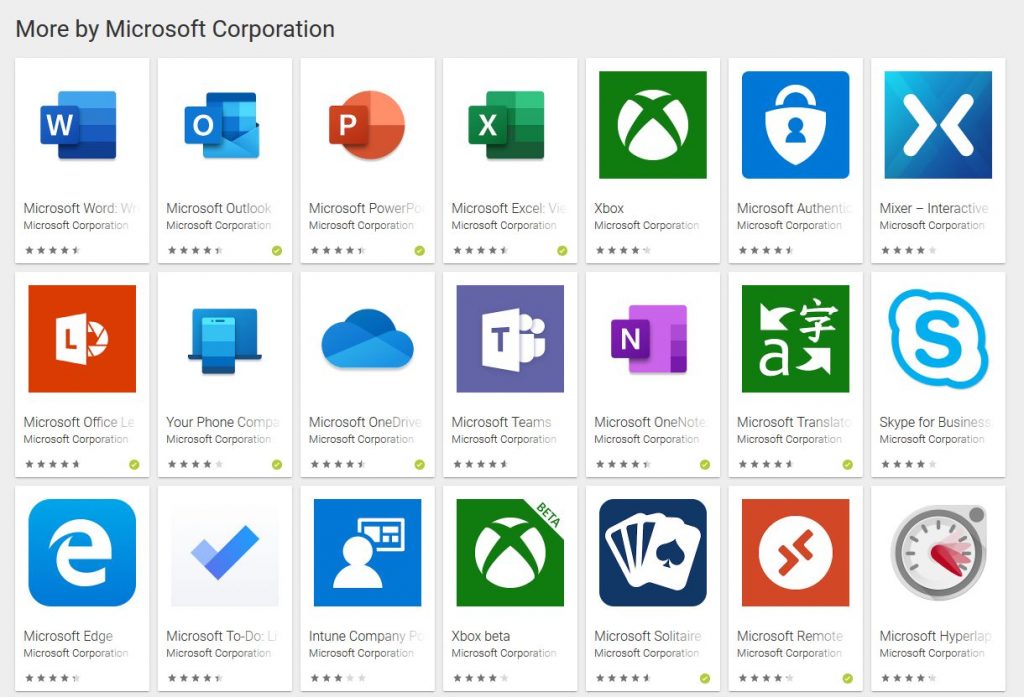Open the Microsoft Hyperlapse gauge icon

coord(938,553)
